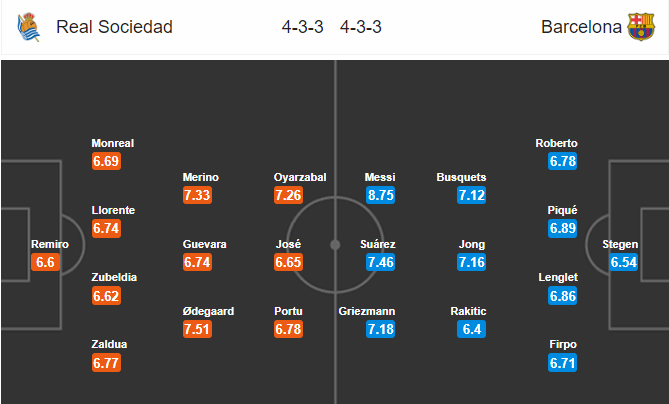Select player name Piqué

(562, 210)
